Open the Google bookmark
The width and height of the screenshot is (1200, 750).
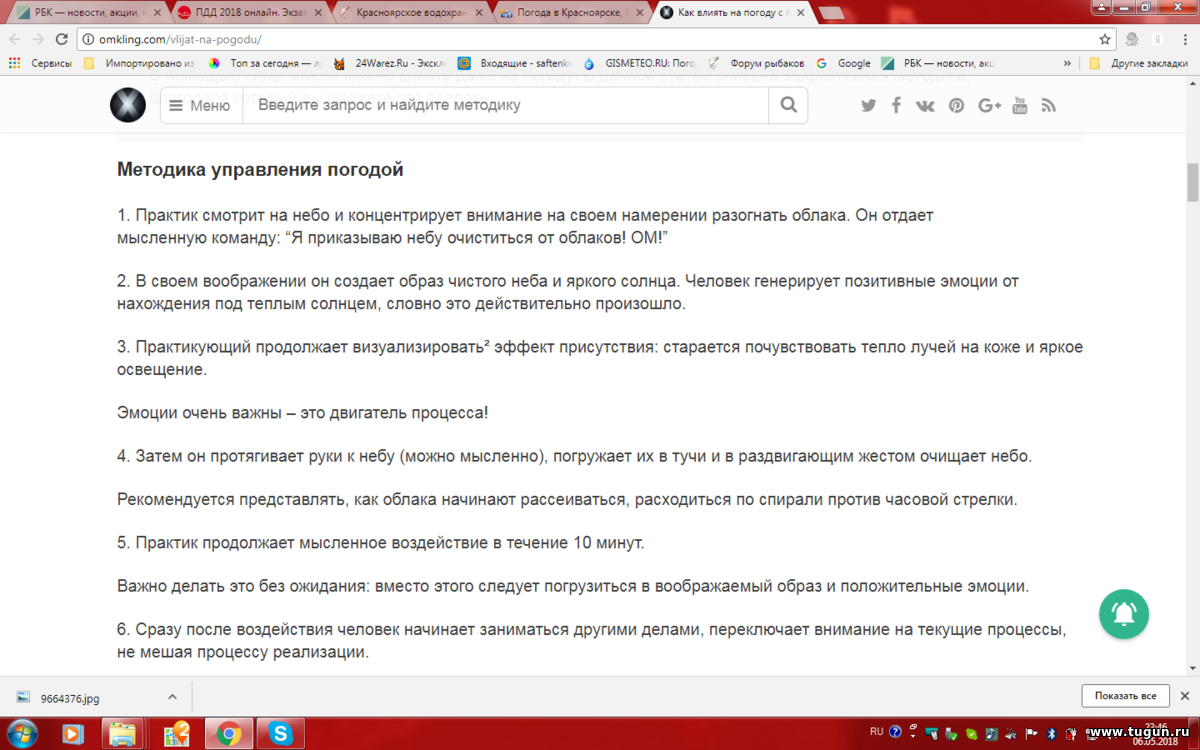click(844, 63)
